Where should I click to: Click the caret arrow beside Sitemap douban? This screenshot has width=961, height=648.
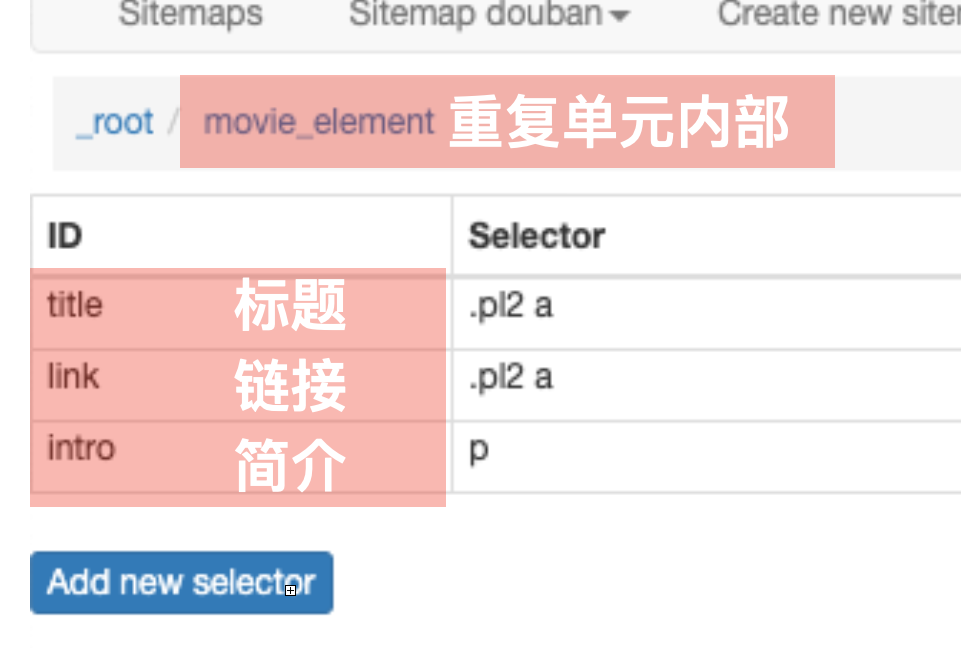click(620, 16)
